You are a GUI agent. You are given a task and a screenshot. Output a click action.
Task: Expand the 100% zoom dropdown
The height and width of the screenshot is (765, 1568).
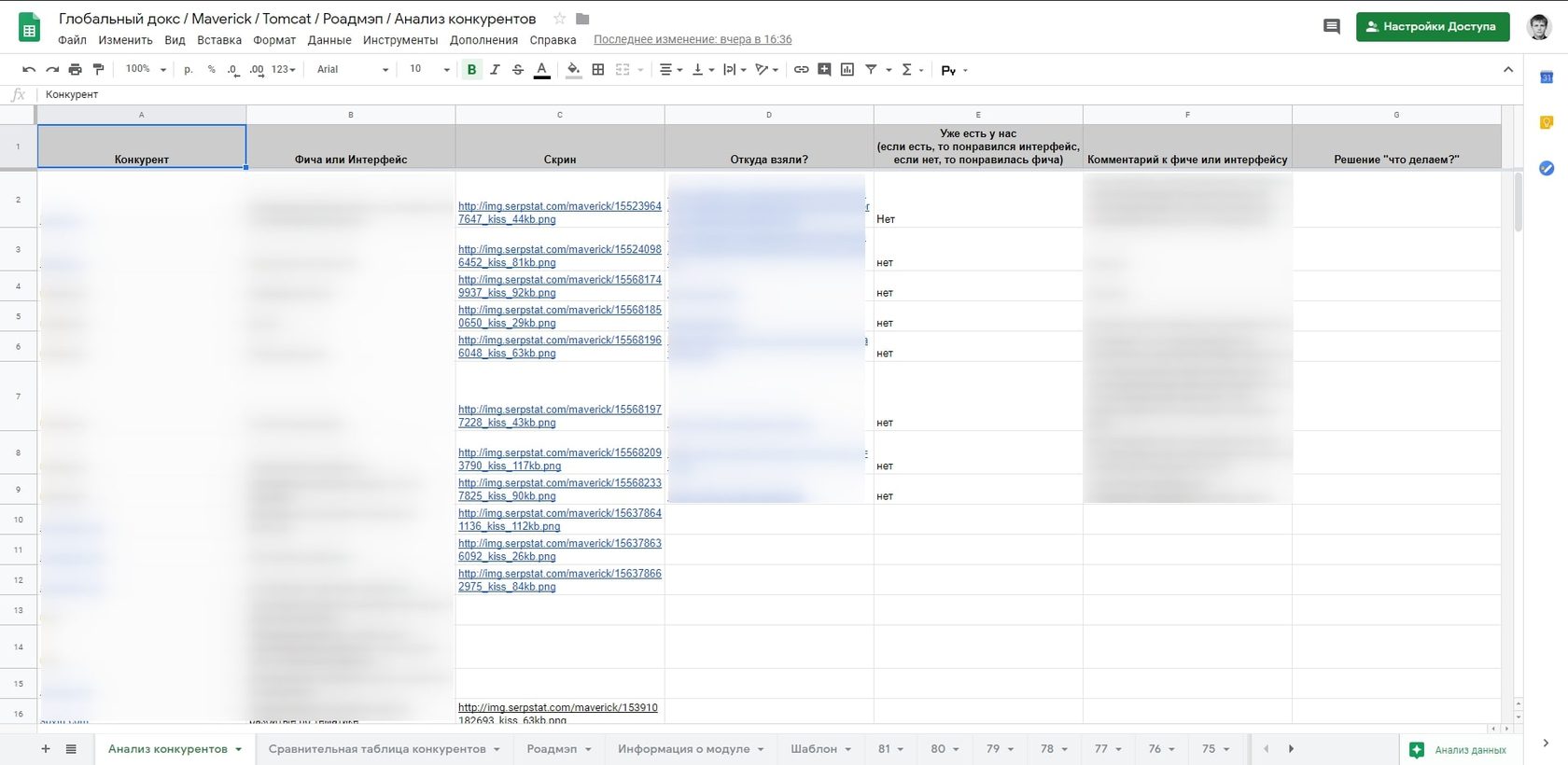(x=146, y=69)
